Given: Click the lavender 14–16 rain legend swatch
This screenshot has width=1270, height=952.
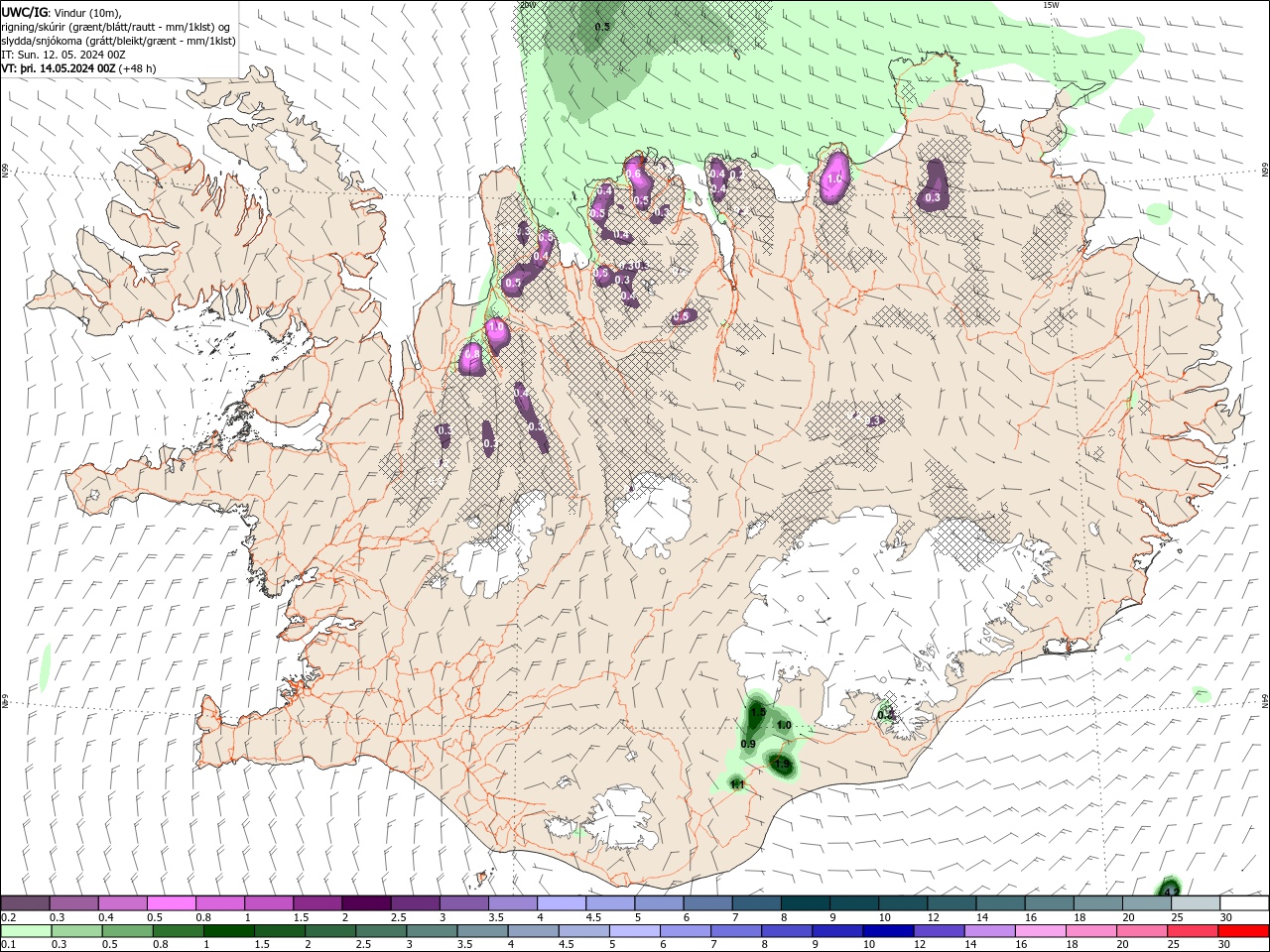Looking at the screenshot, I should (991, 931).
